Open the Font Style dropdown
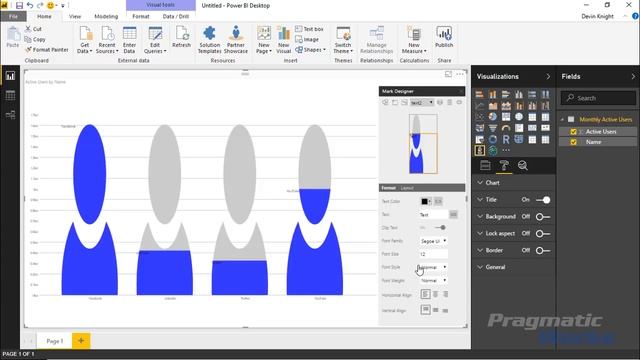Viewport: 640px width, 360px height. tap(433, 267)
